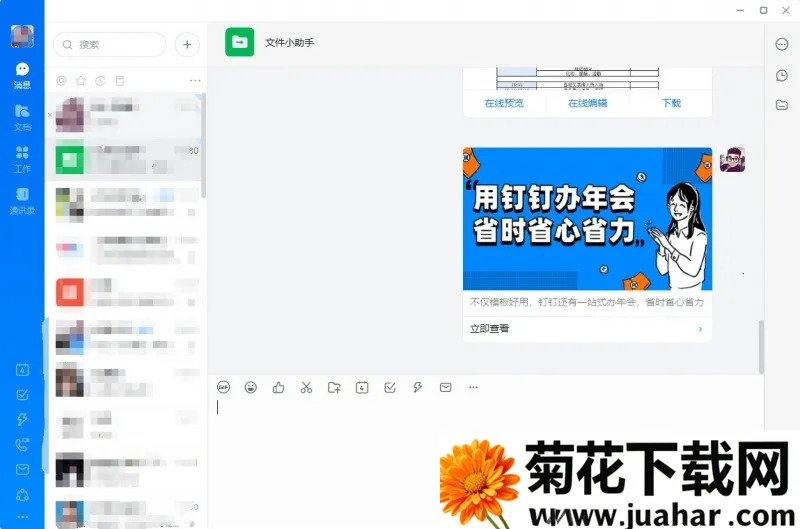Open the 通讯录 contacts section
The image size is (800, 529).
pos(22,201)
